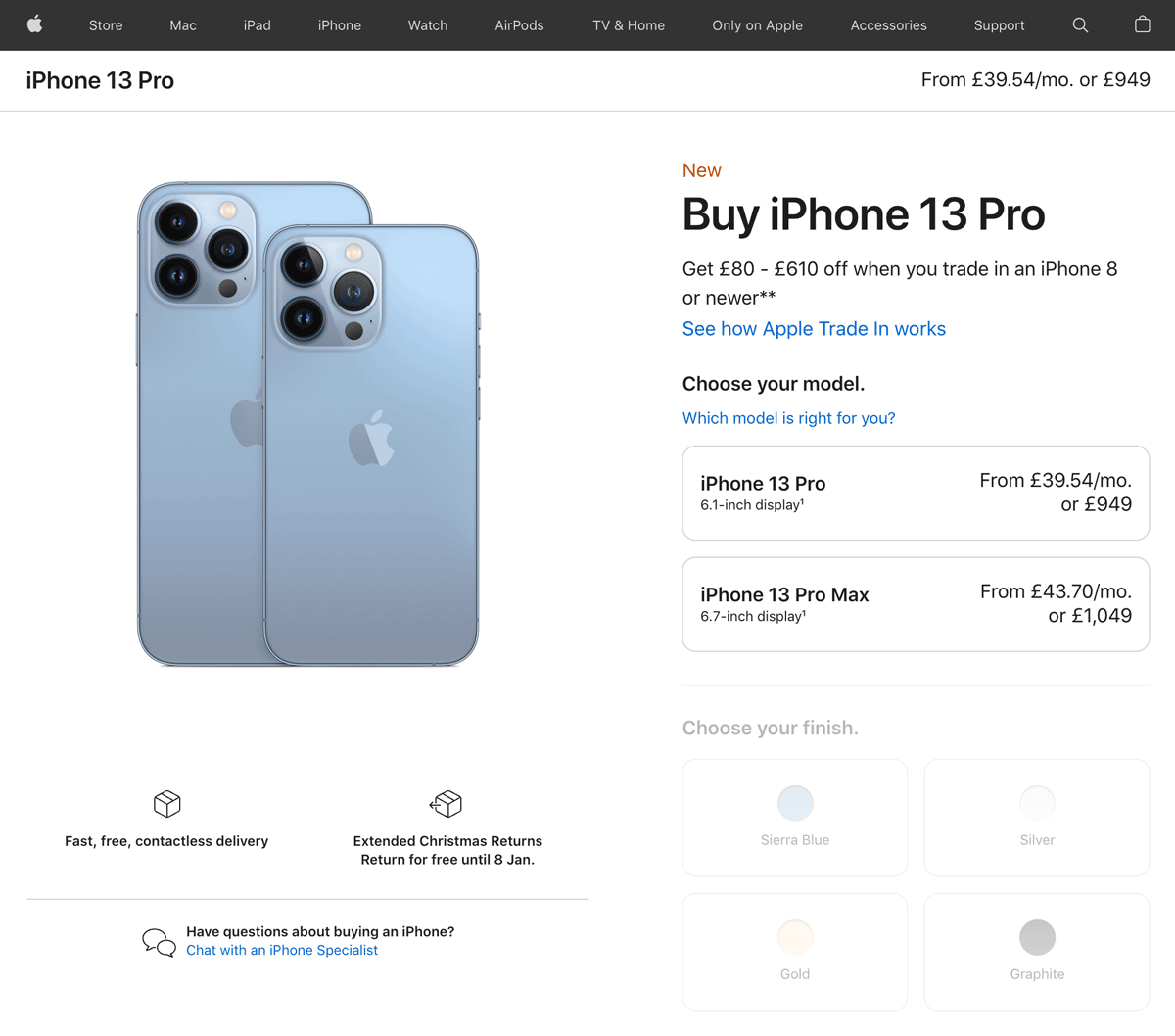This screenshot has width=1175, height=1036.
Task: Select the Sierra Blue color swatch
Action: pos(794,803)
